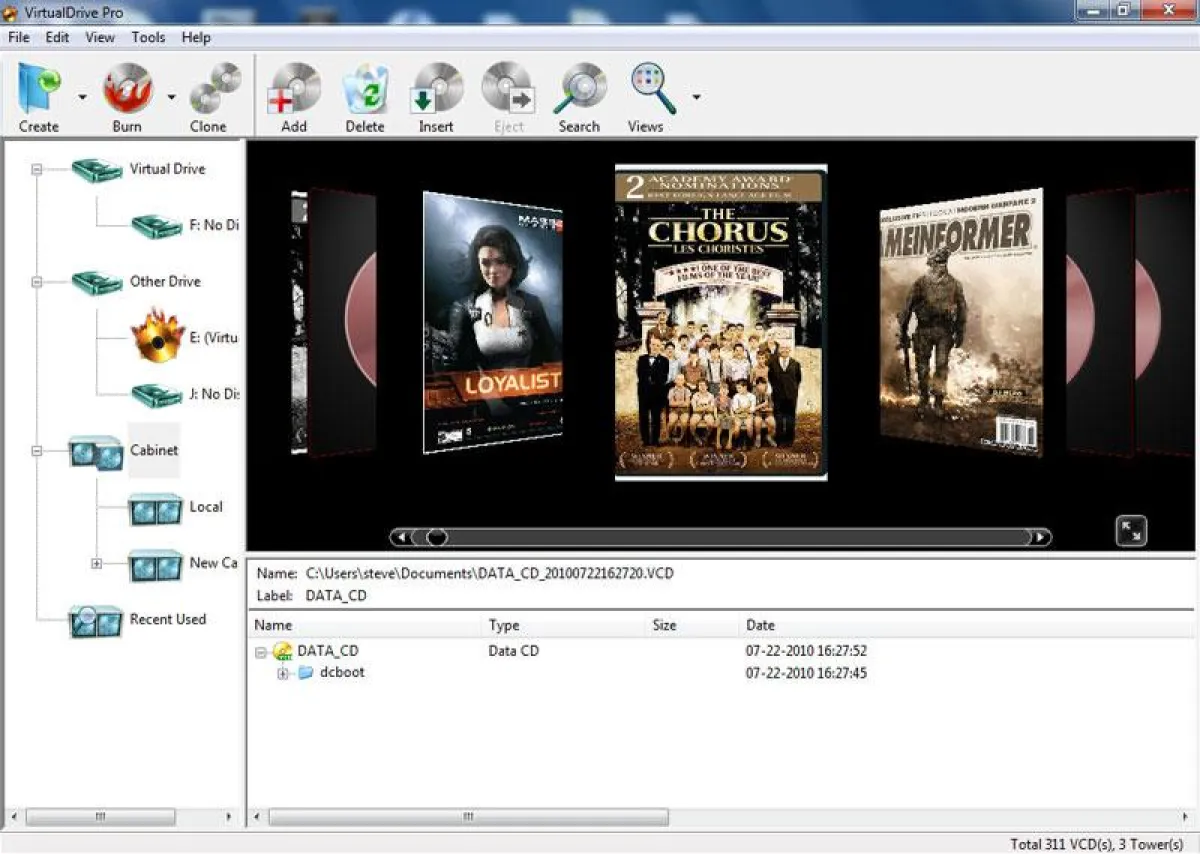1200x854 pixels.
Task: Expand the dcboot folder
Action: click(283, 673)
